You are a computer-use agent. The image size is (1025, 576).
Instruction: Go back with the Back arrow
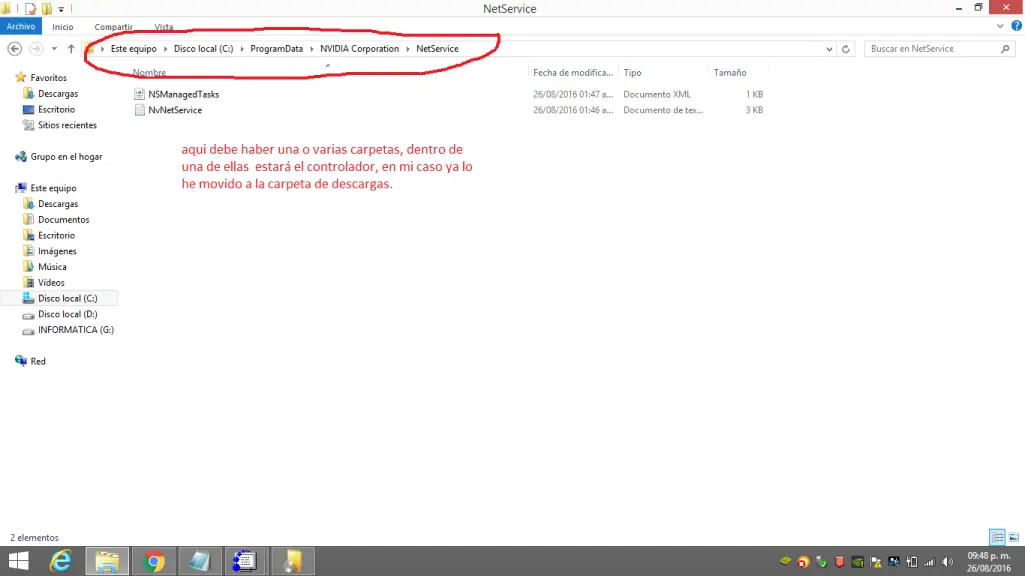(14, 48)
